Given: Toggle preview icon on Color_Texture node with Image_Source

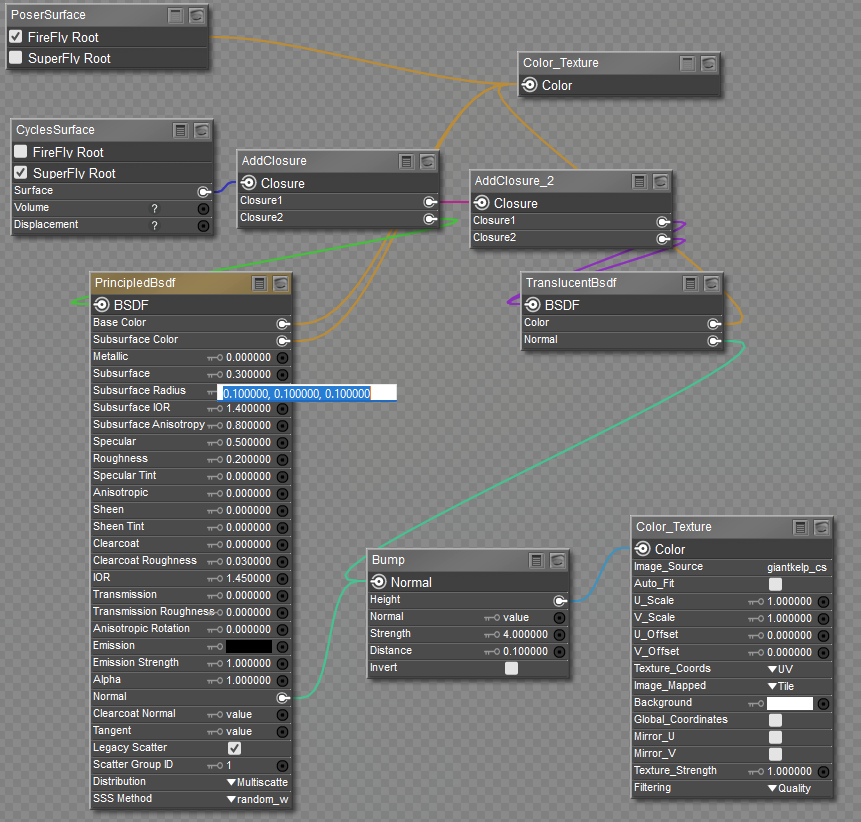Looking at the screenshot, I should click(821, 528).
